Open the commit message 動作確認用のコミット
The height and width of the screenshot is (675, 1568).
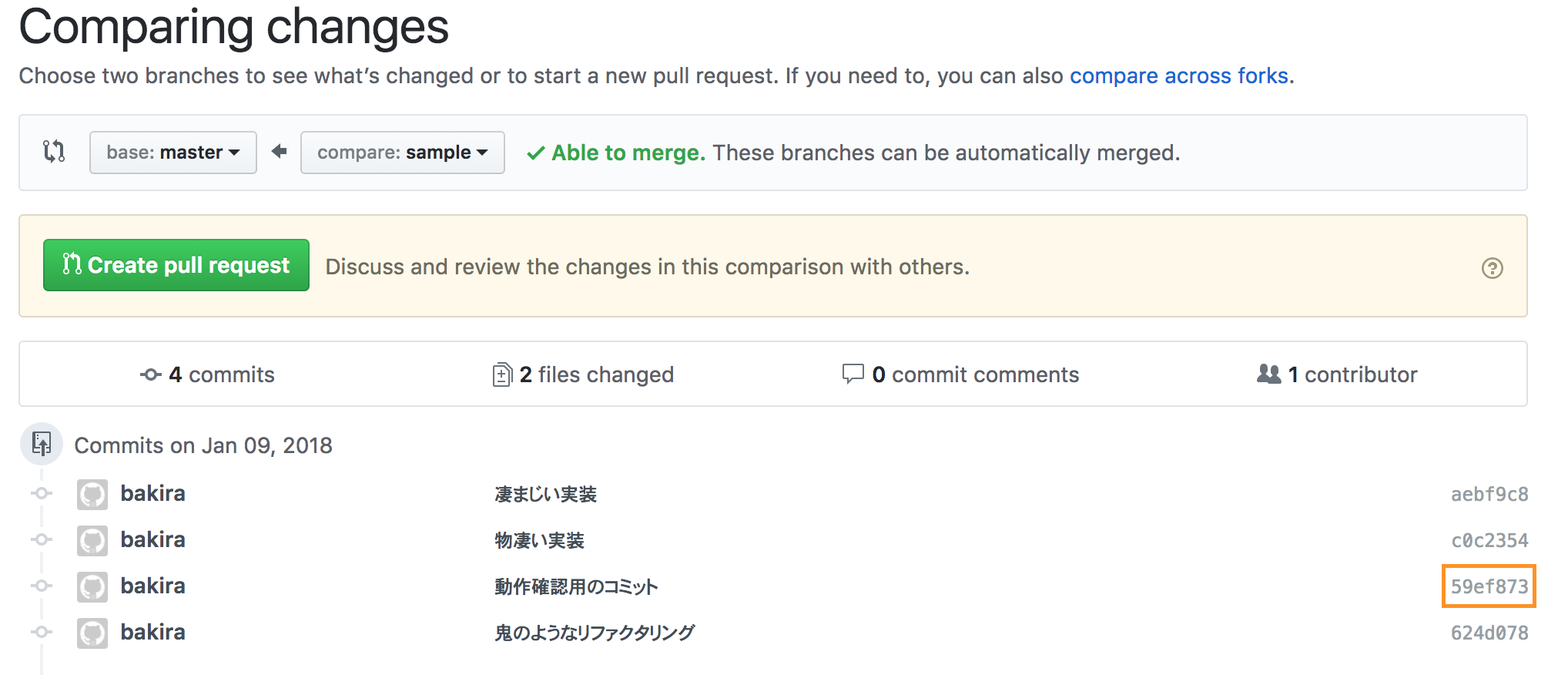click(576, 586)
